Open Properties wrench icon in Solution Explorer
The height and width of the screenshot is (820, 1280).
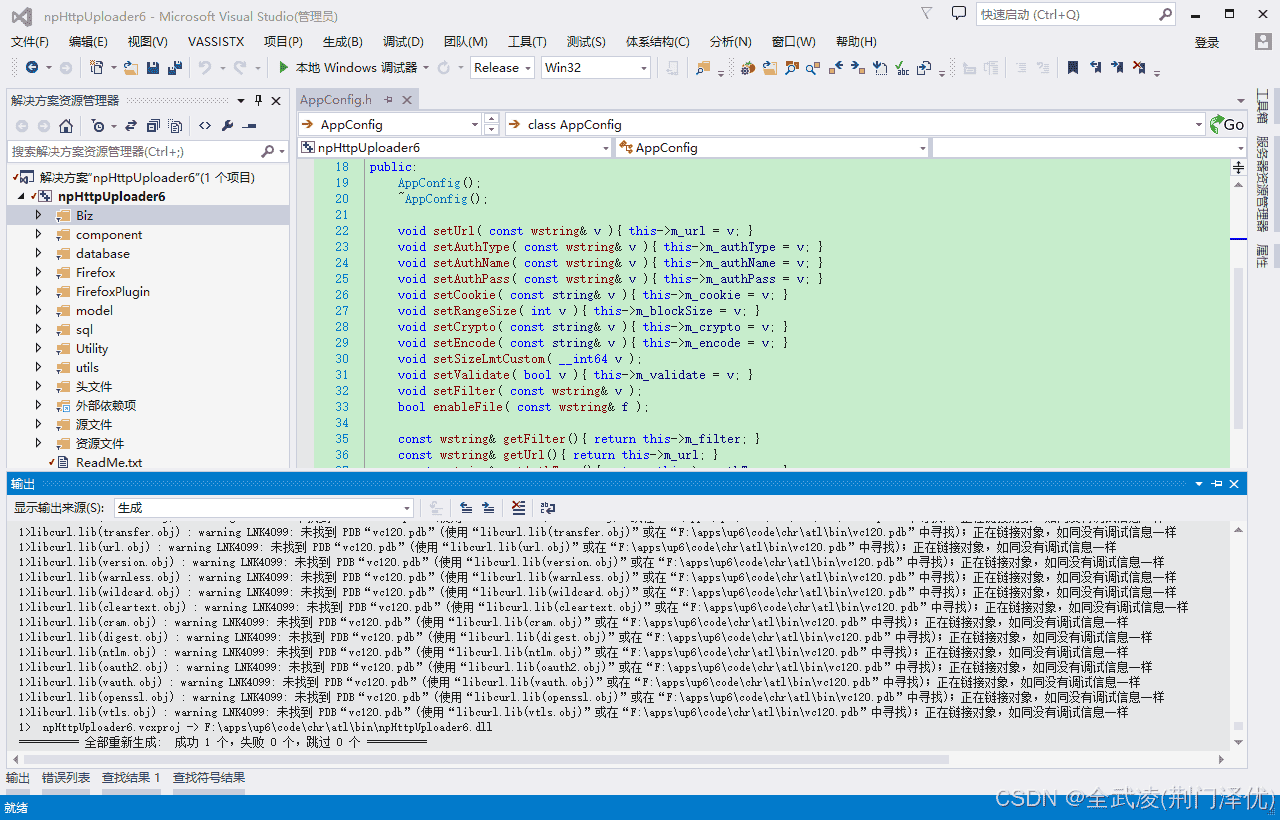[227, 126]
